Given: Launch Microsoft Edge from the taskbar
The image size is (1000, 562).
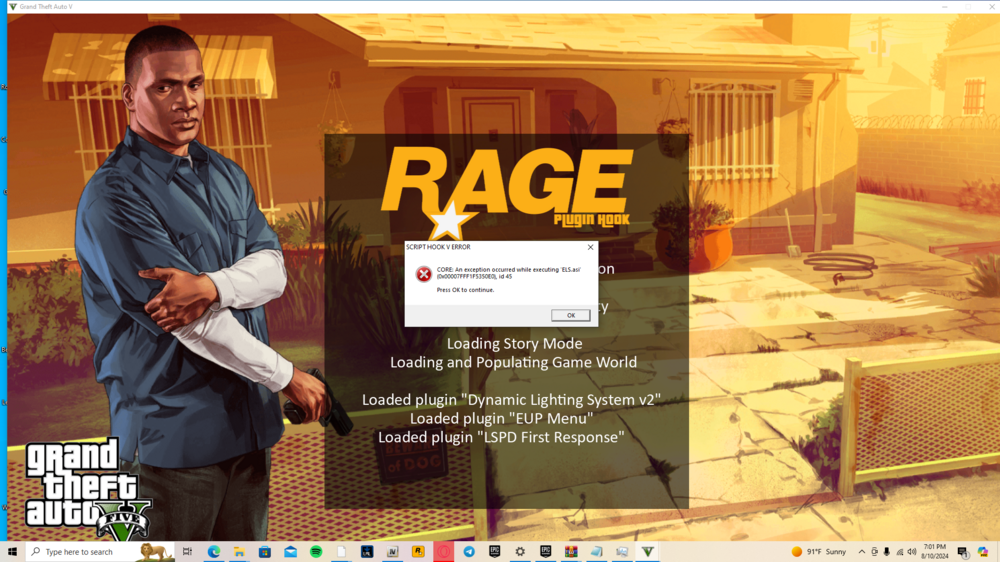Looking at the screenshot, I should [214, 552].
